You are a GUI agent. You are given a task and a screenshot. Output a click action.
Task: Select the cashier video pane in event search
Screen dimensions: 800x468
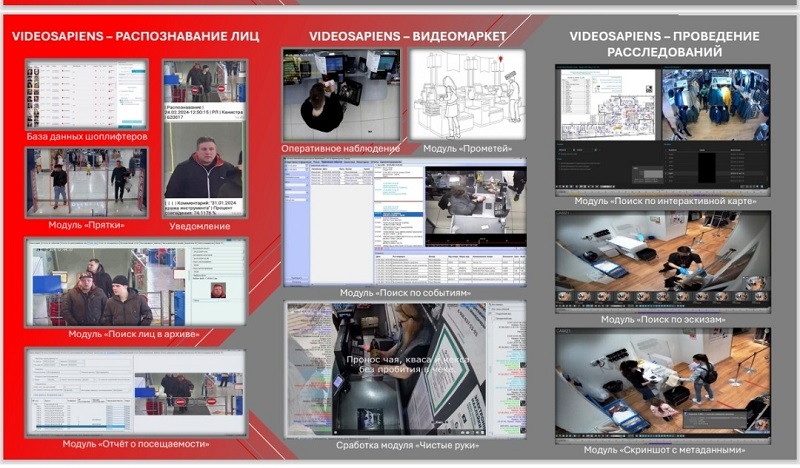475,202
